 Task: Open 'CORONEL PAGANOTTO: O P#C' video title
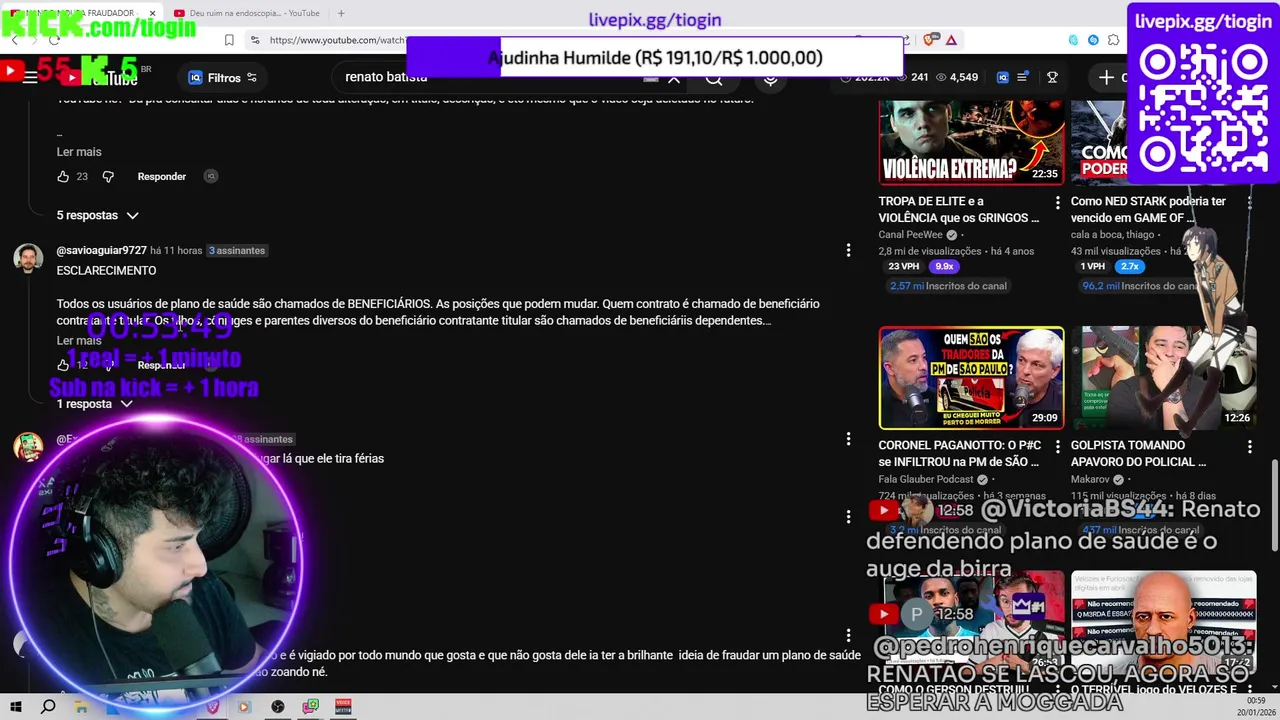959,453
